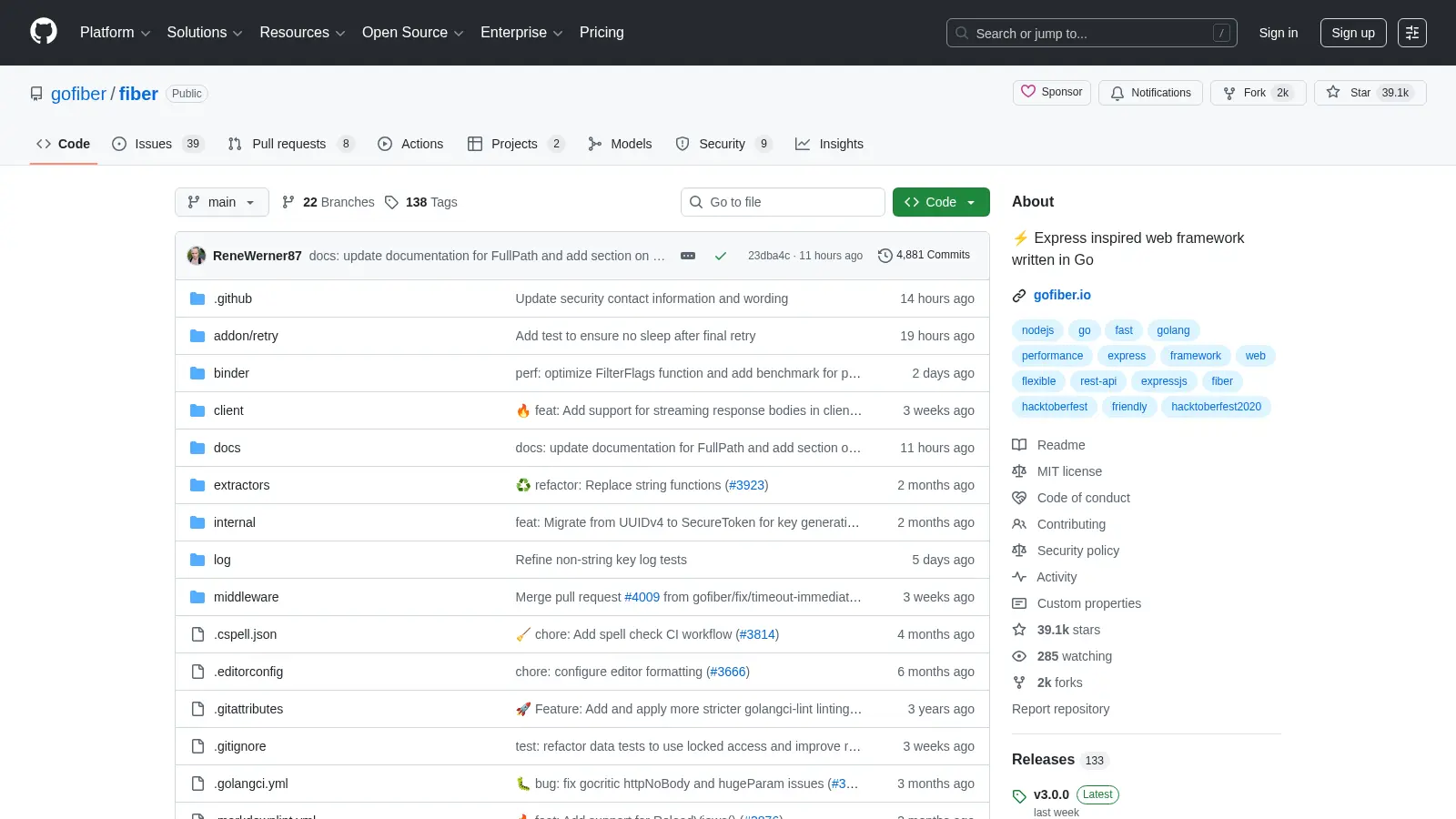
Task: Expand the Resources menu
Action: click(x=302, y=33)
